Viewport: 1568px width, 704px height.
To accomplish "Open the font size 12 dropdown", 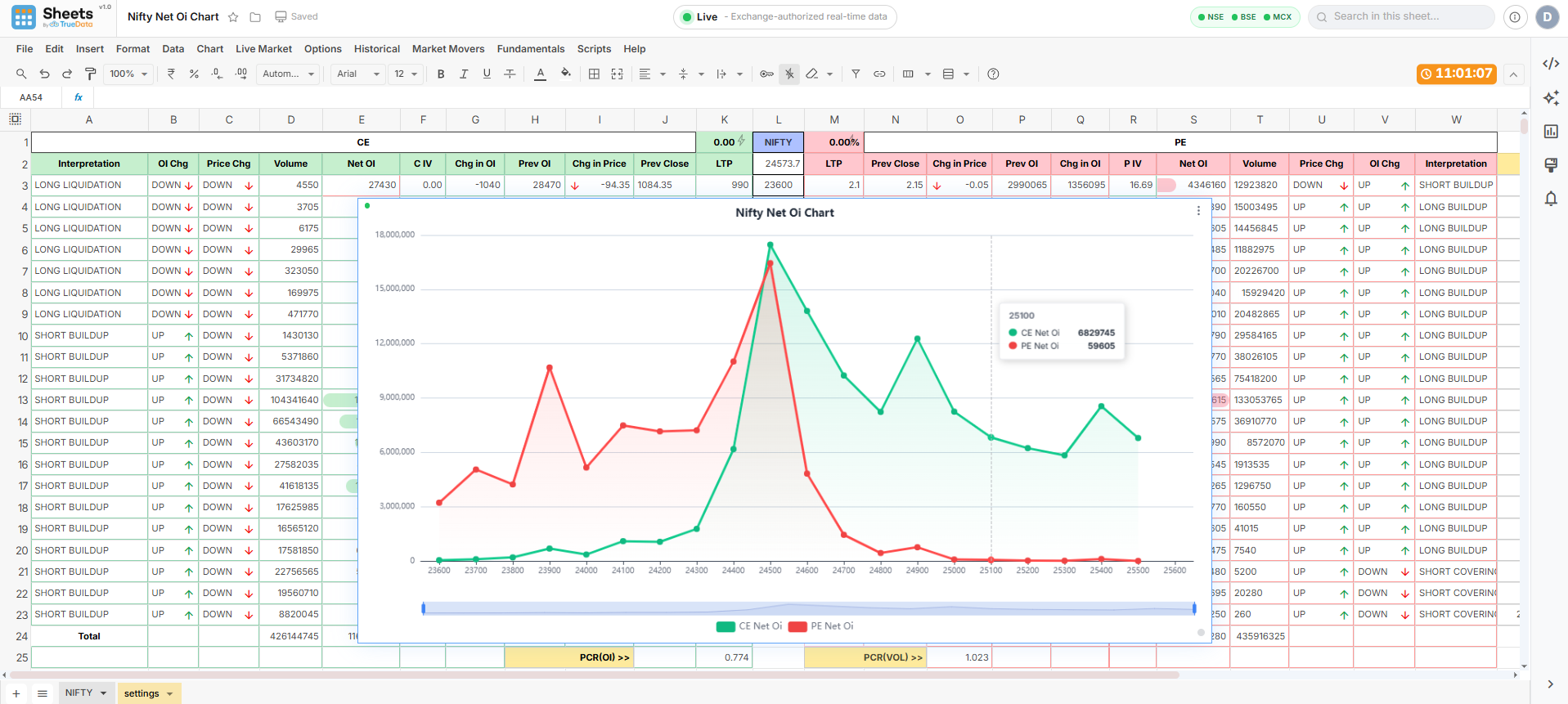I will pyautogui.click(x=406, y=74).
